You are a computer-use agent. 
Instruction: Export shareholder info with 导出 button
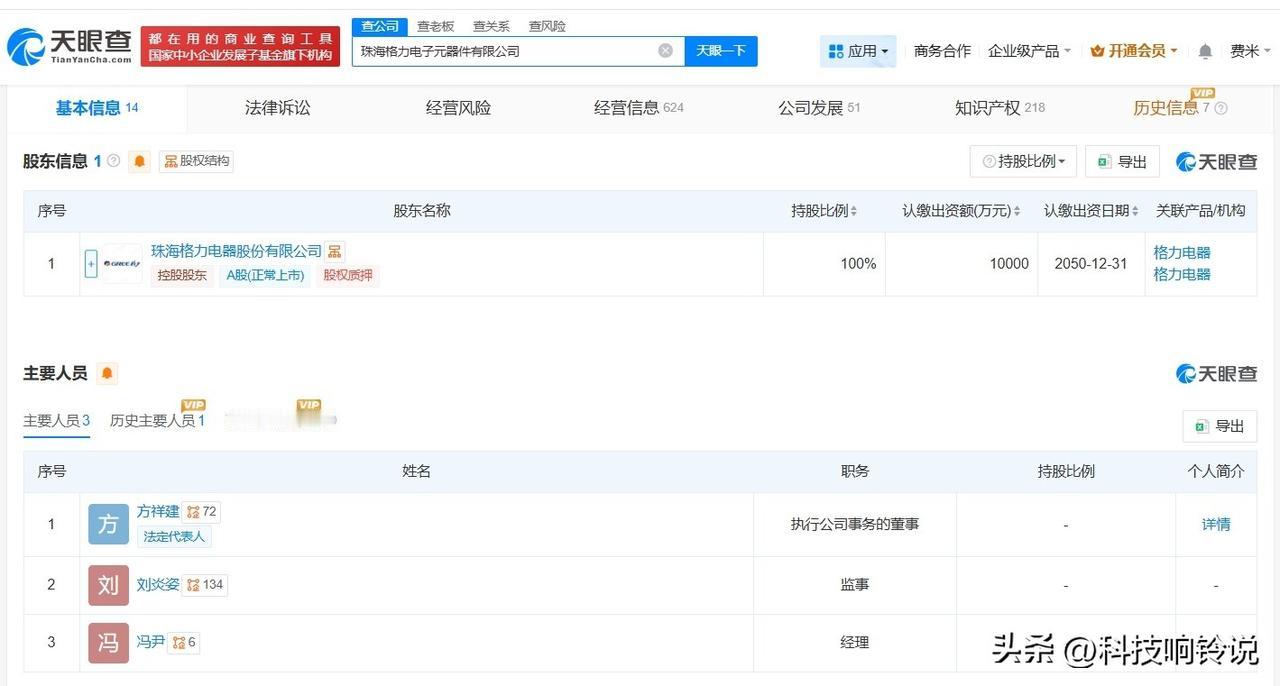point(1123,162)
